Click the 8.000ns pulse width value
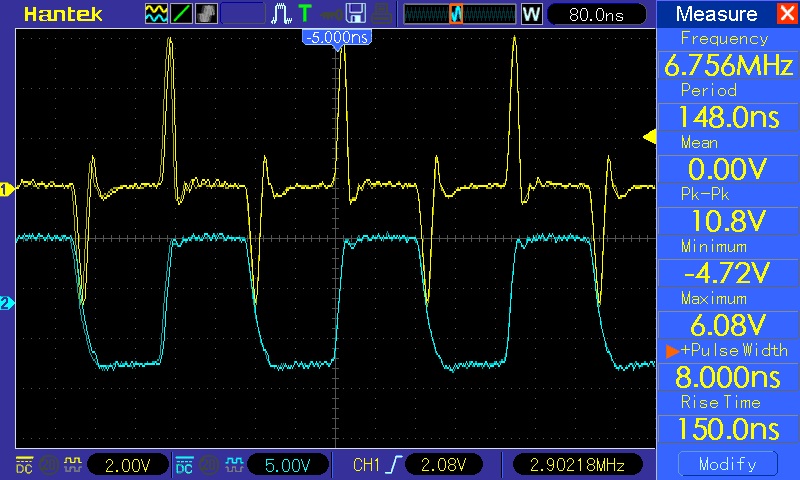The image size is (800, 480). click(728, 377)
